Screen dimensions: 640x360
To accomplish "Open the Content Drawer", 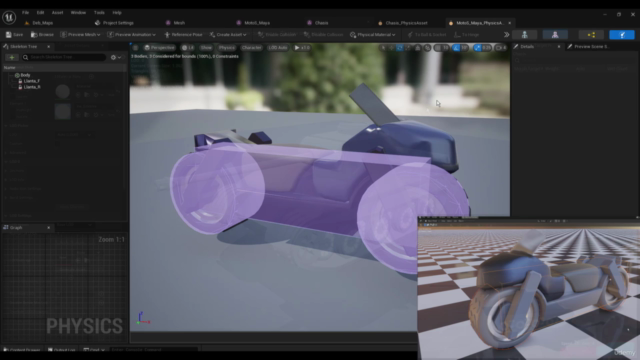I will tap(22, 350).
